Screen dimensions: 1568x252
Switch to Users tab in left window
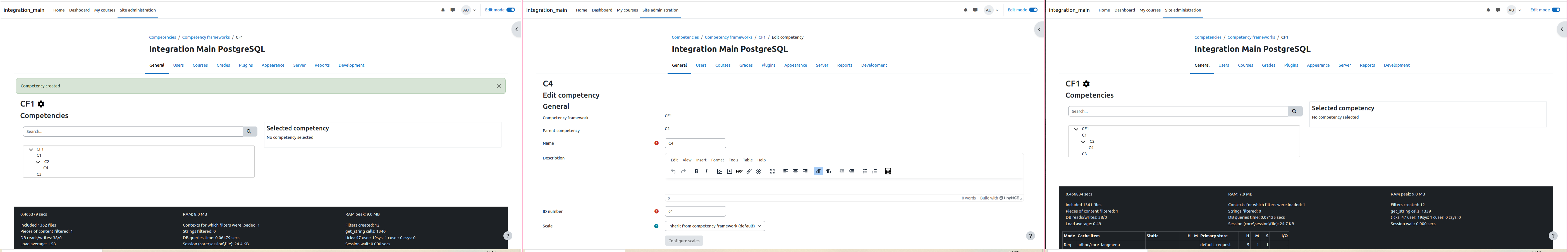click(178, 65)
